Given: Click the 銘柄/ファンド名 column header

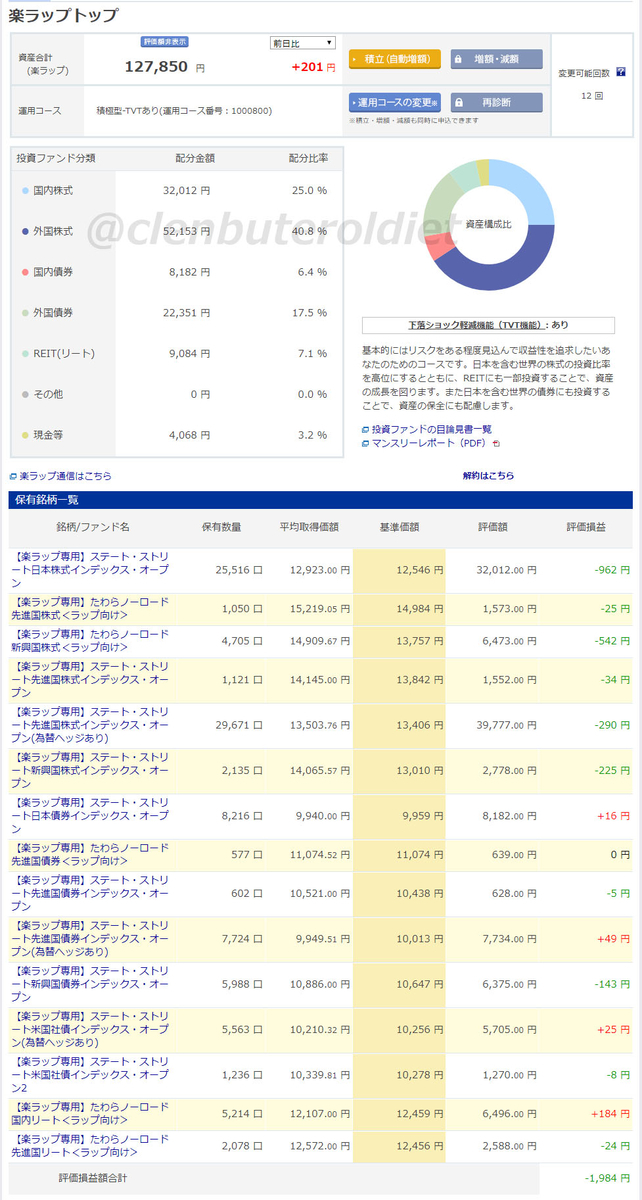Looking at the screenshot, I should (93, 526).
